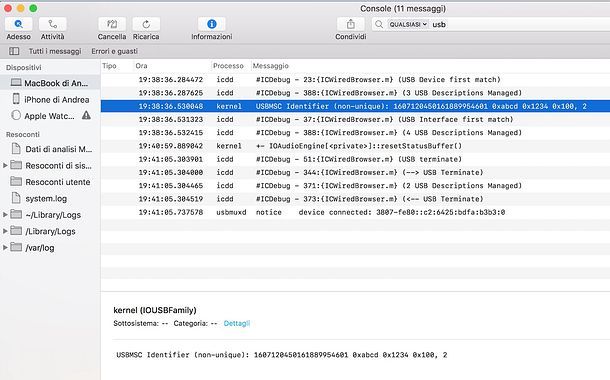Select the row '2 USB Descriptions Managed'
This screenshot has height=380, width=610.
[x=355, y=185]
